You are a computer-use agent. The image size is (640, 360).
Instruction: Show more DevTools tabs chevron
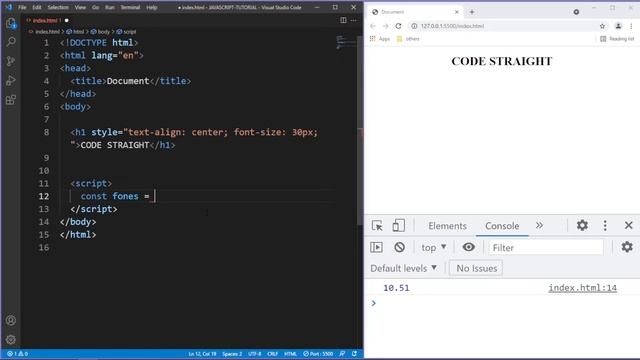point(539,225)
